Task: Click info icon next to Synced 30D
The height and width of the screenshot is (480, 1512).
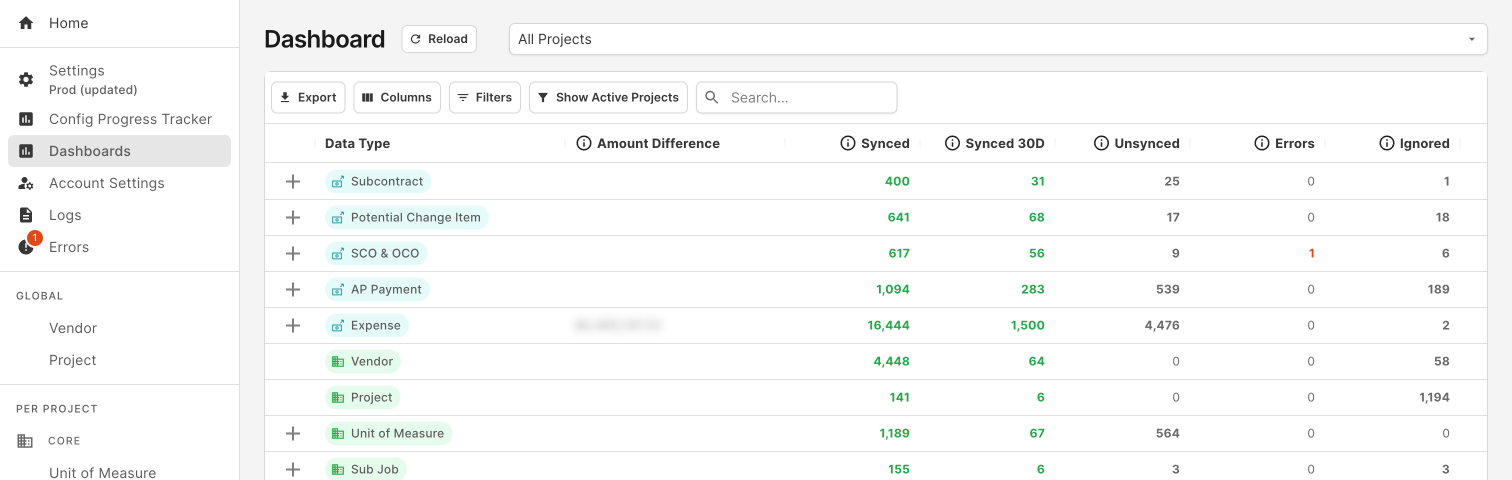Action: click(952, 143)
